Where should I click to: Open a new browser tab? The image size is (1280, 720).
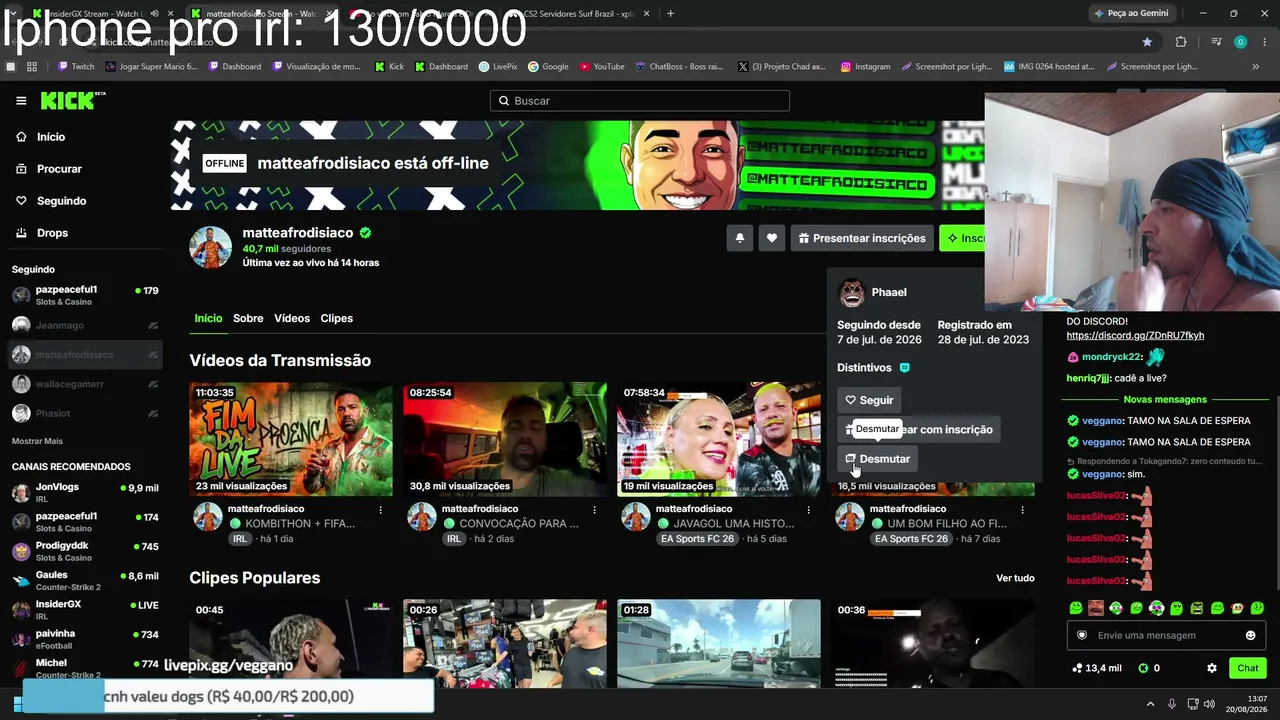point(670,14)
